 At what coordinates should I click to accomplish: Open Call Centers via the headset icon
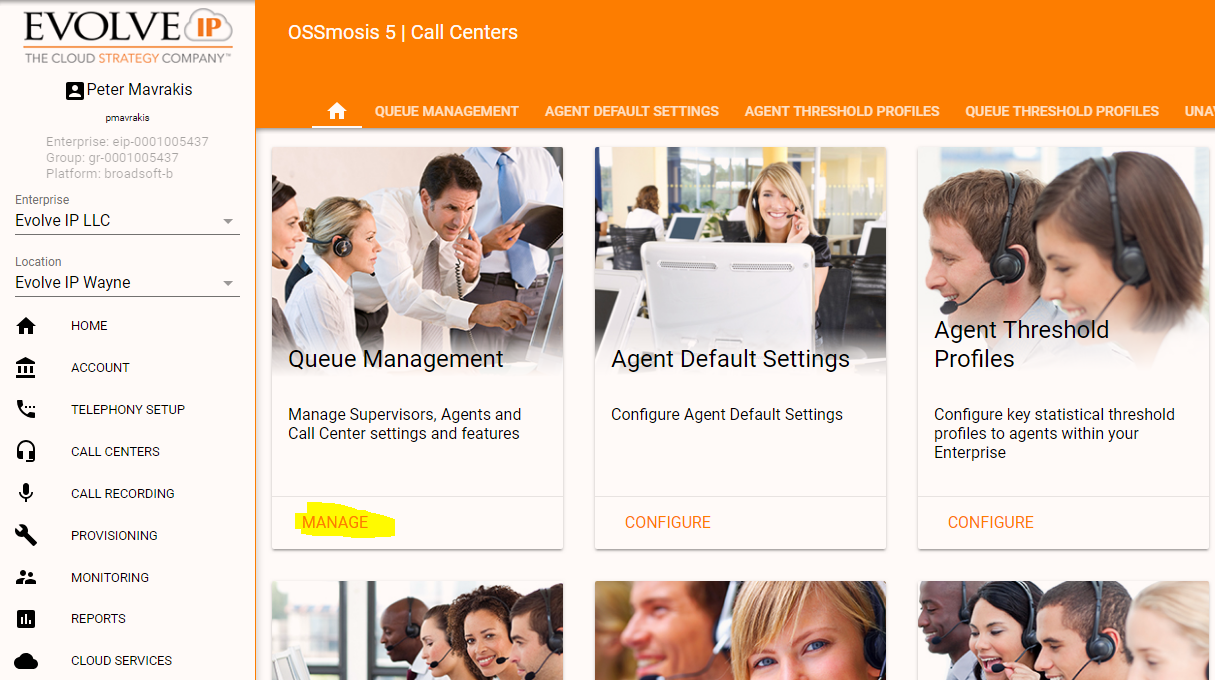click(26, 451)
